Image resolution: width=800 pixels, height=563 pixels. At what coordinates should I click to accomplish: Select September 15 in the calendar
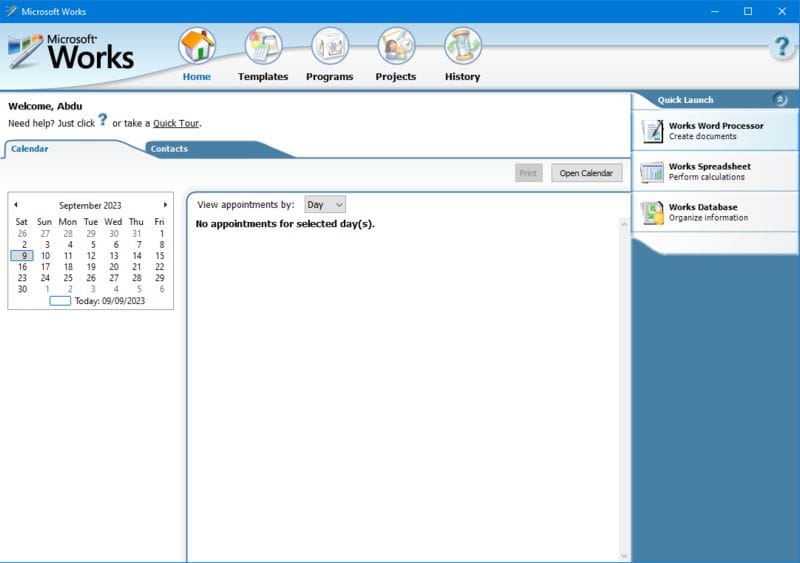point(159,256)
